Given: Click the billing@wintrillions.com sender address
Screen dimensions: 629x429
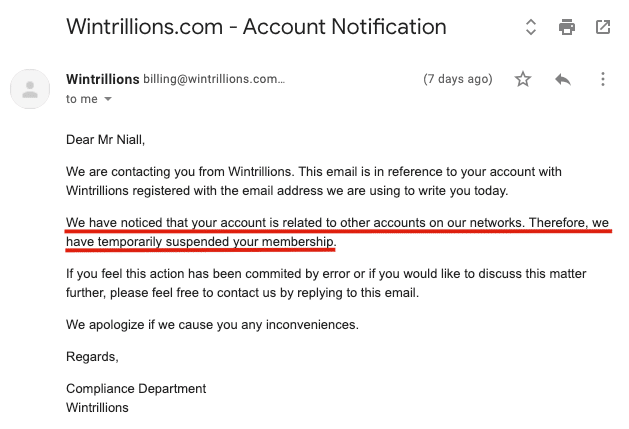Looking at the screenshot, I should tap(214, 79).
